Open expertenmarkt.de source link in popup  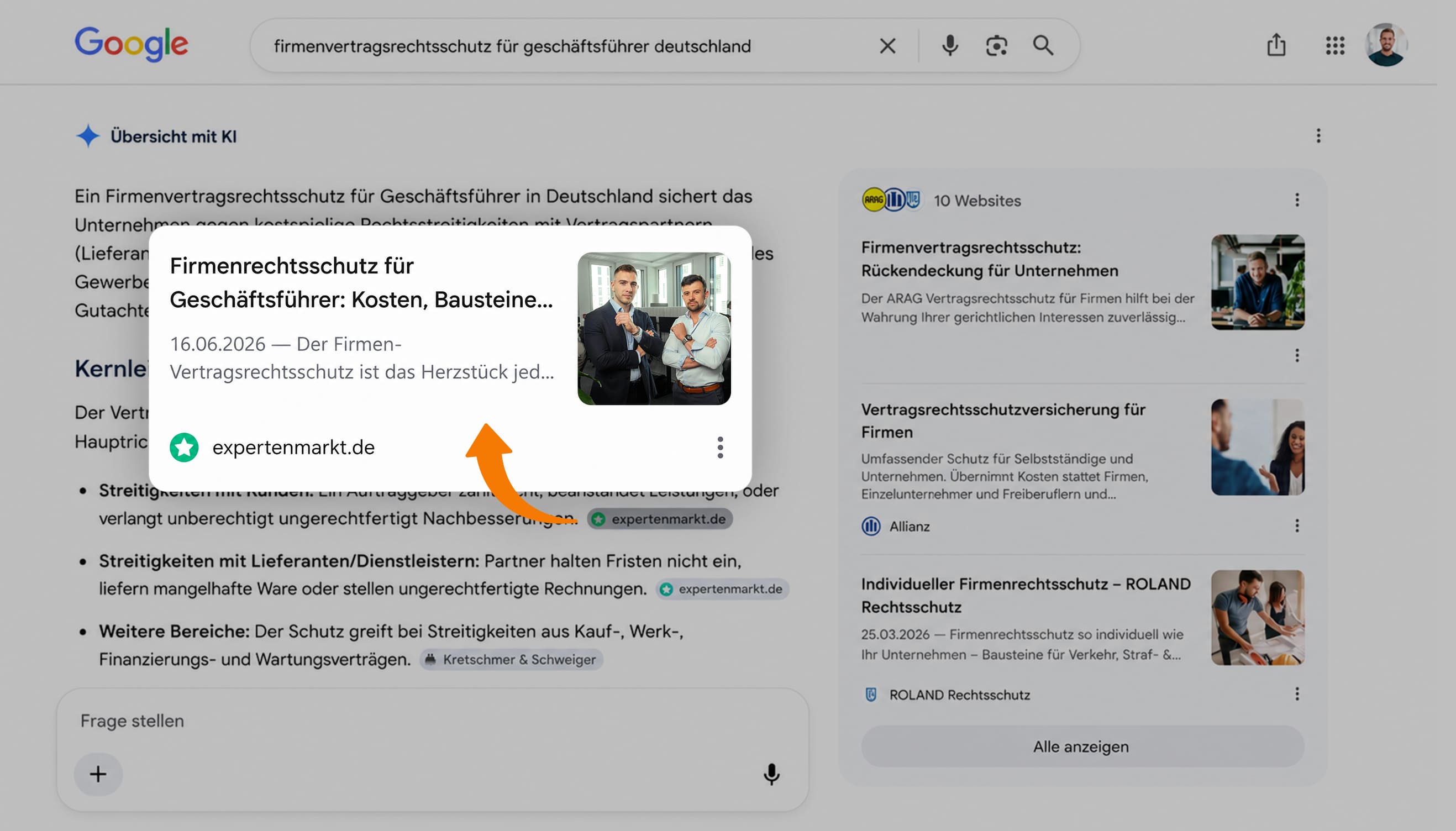[293, 448]
